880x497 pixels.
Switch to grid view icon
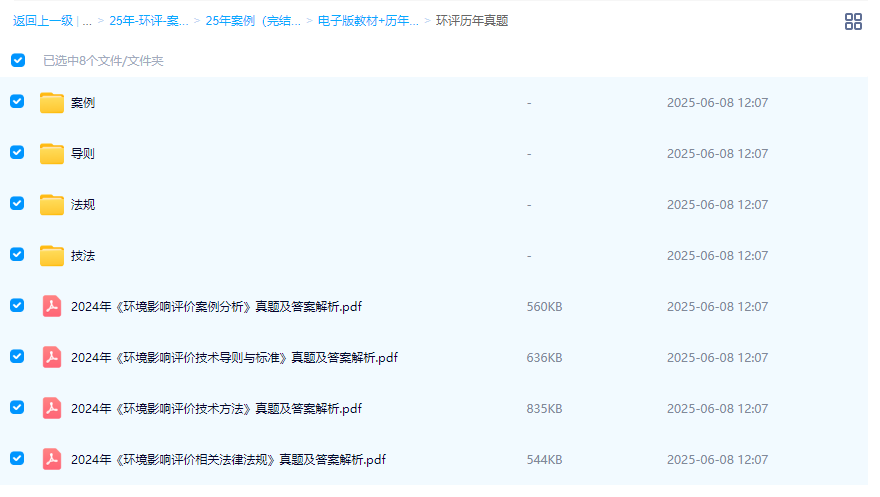tap(853, 22)
